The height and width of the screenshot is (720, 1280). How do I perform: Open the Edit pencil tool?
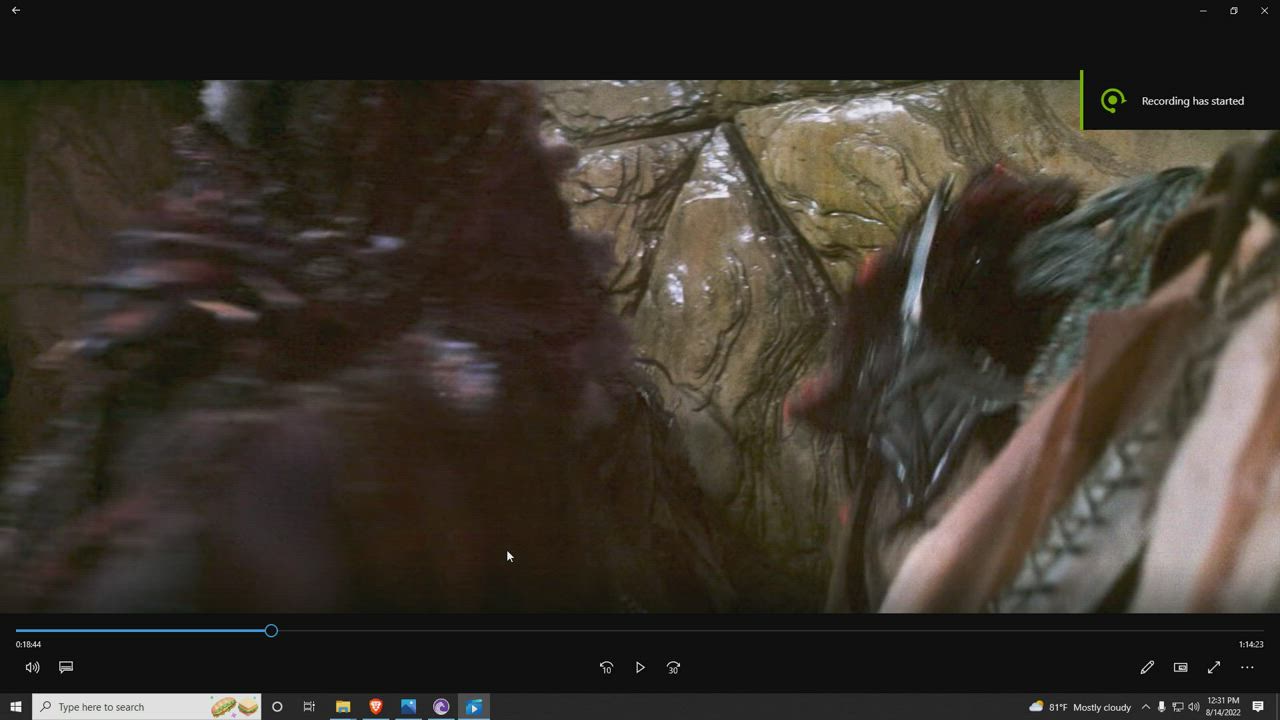coord(1147,667)
